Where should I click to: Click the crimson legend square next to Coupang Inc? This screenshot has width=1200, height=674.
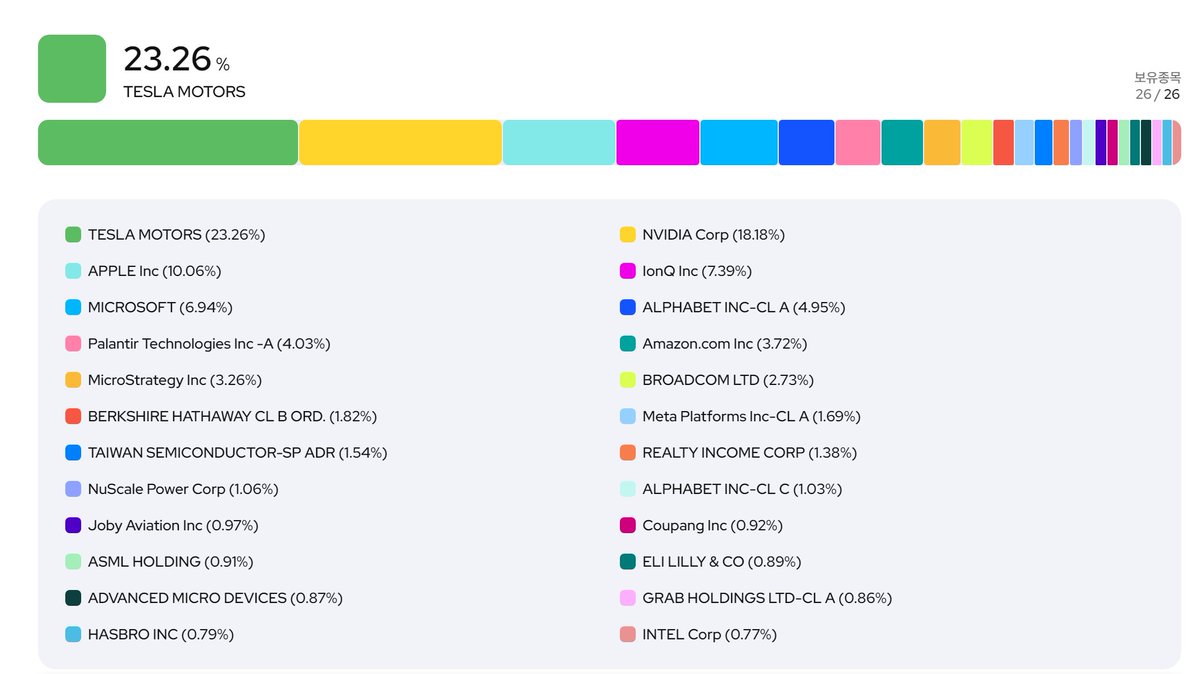point(628,525)
